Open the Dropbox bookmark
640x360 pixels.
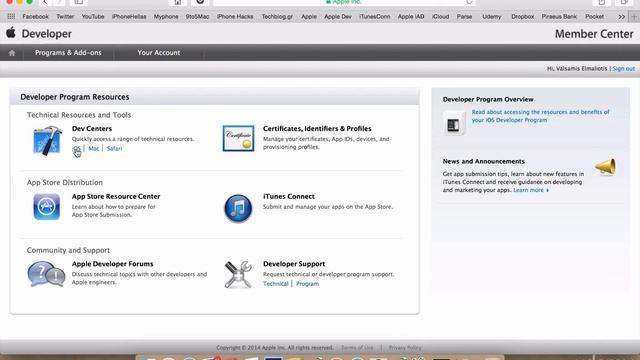pyautogui.click(x=522, y=17)
